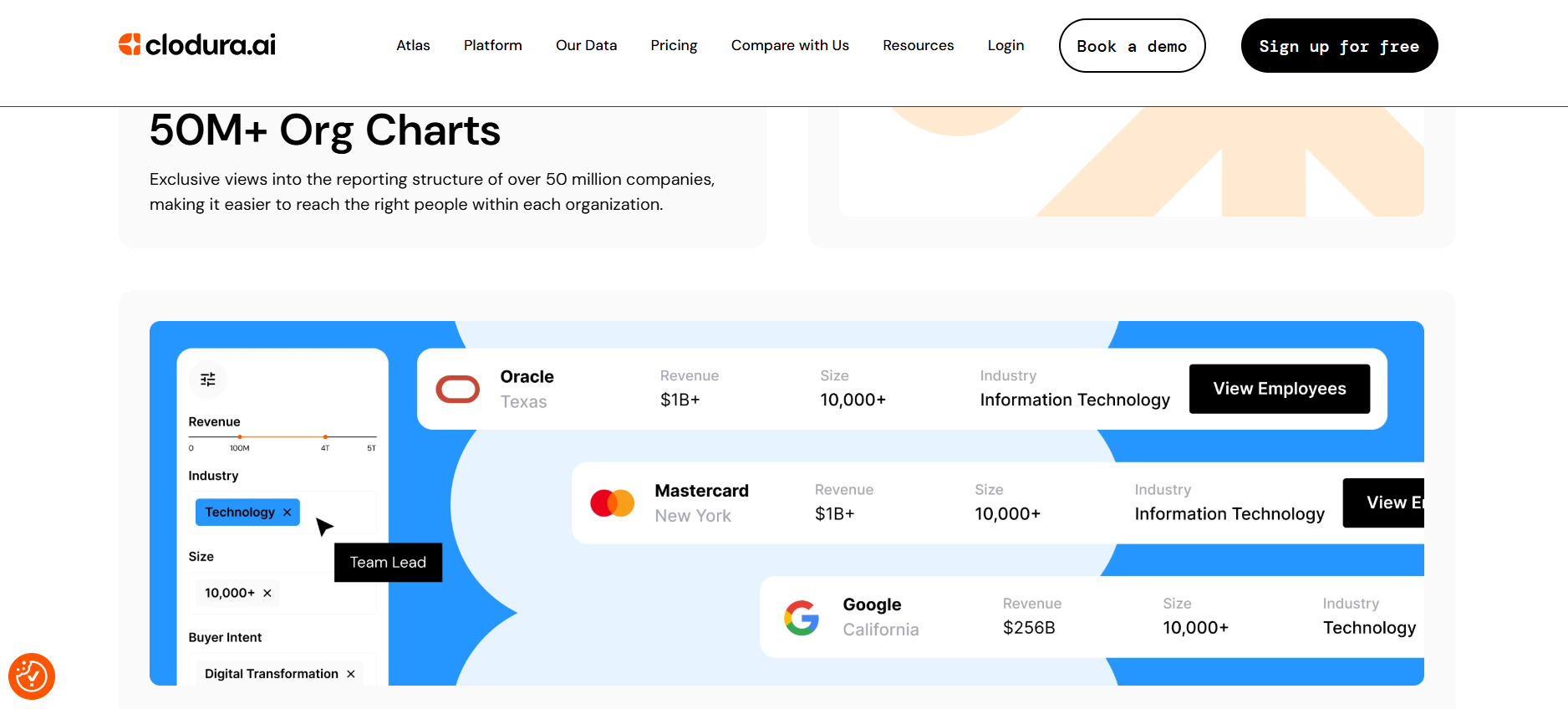Image resolution: width=1568 pixels, height=709 pixels.
Task: Select the Technology industry chip
Action: tap(247, 513)
